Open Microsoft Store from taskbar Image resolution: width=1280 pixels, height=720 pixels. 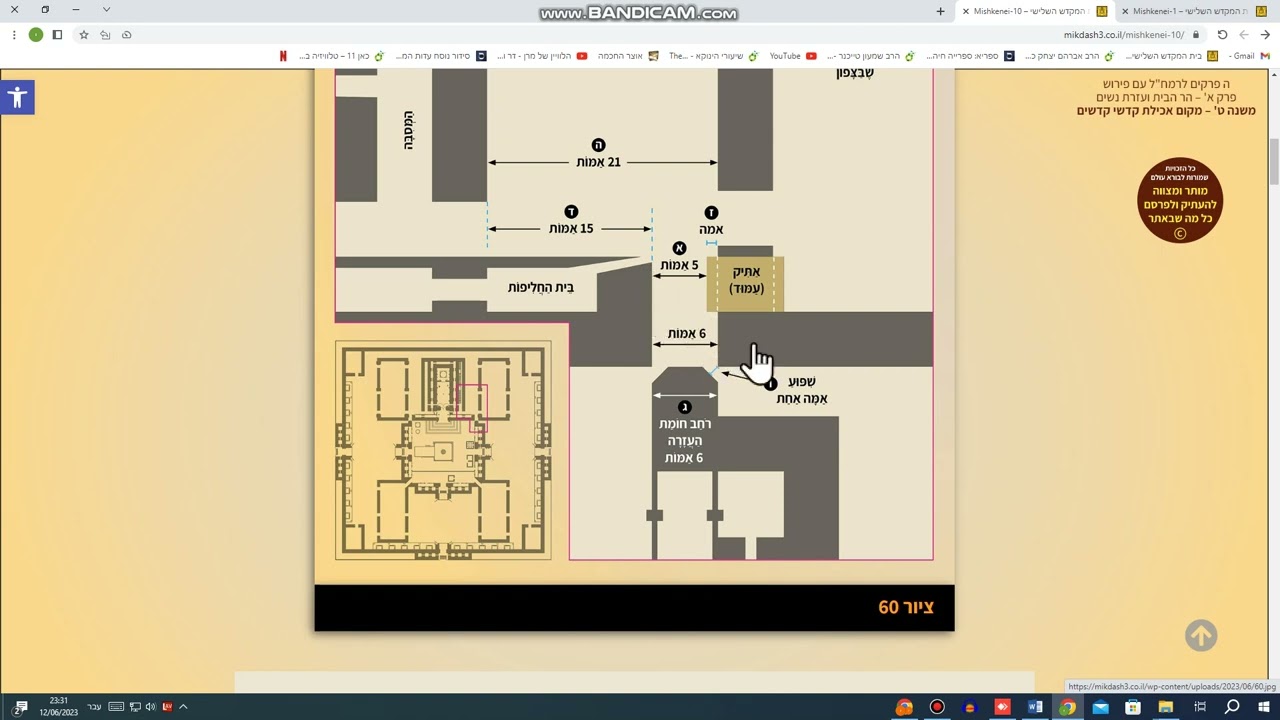[x=1133, y=707]
